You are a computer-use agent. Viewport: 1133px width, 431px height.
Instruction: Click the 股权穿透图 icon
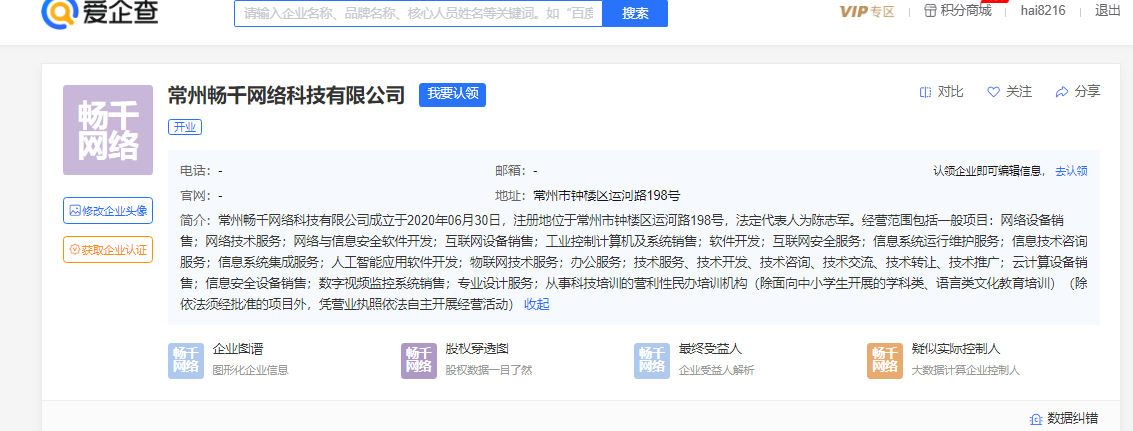(419, 361)
